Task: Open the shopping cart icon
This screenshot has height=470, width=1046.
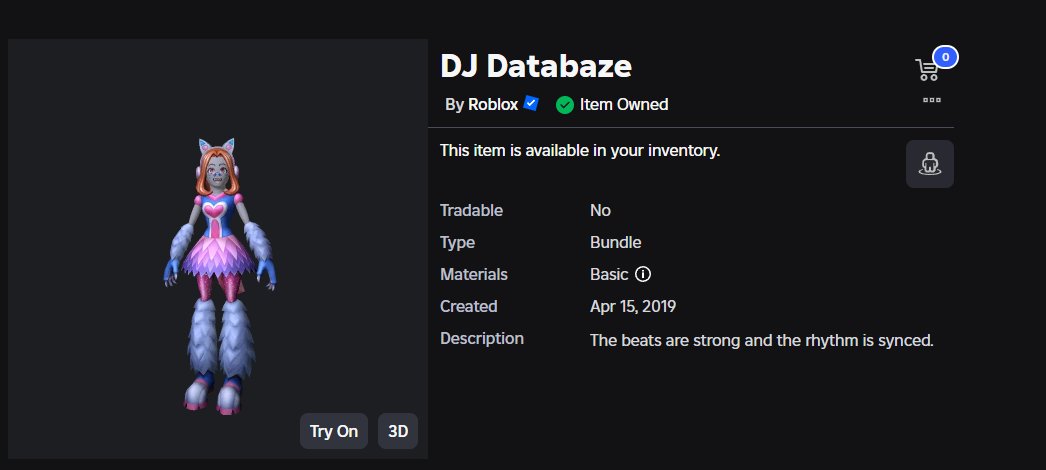Action: [x=927, y=69]
